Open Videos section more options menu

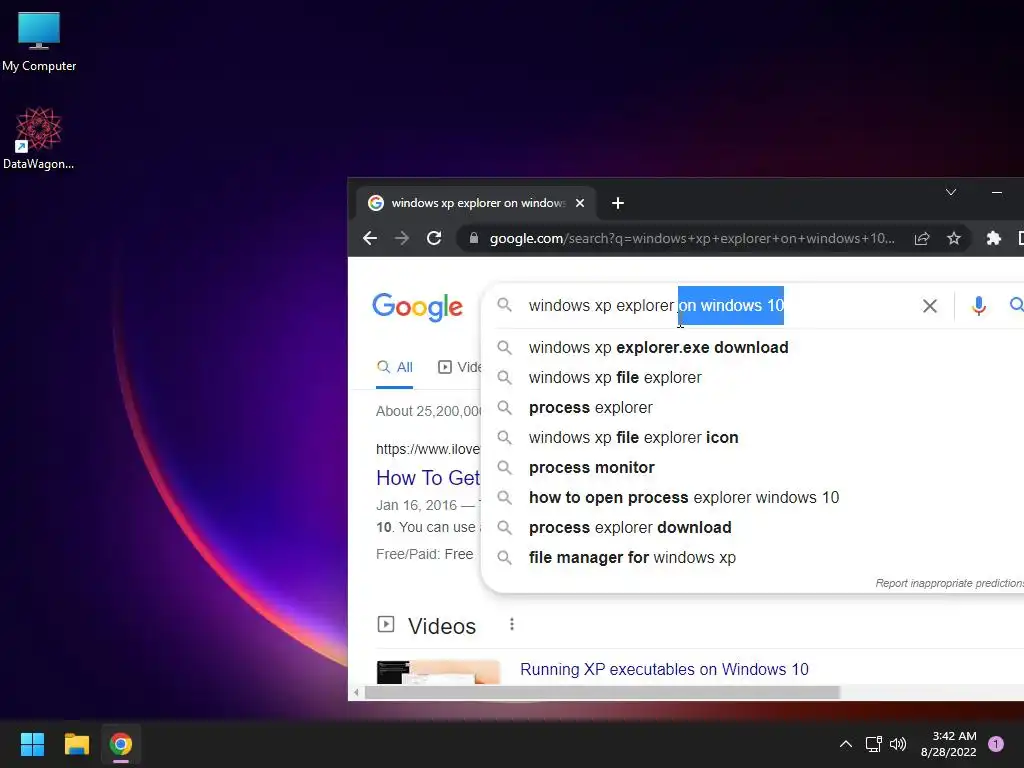coord(512,625)
